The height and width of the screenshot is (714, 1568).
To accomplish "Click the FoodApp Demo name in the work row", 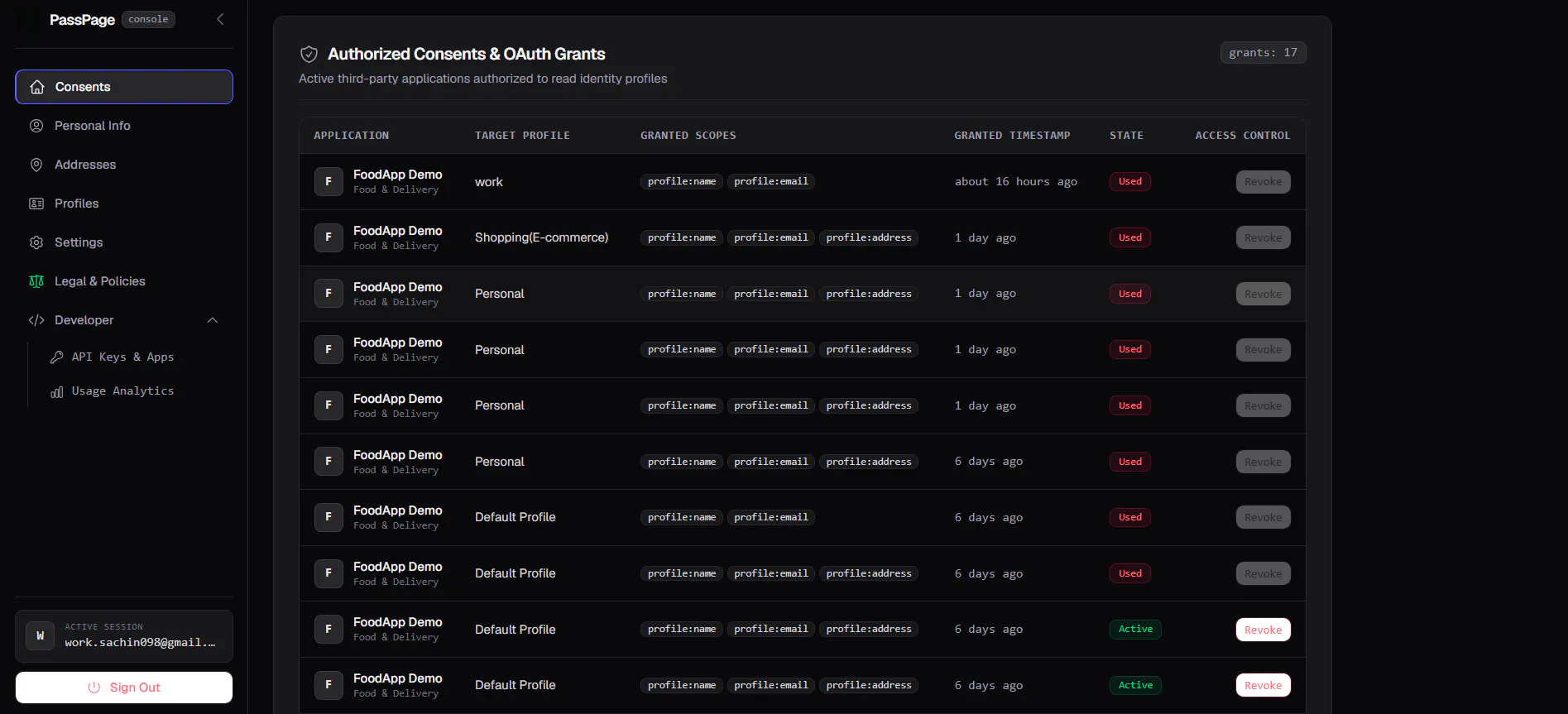I will pos(397,175).
